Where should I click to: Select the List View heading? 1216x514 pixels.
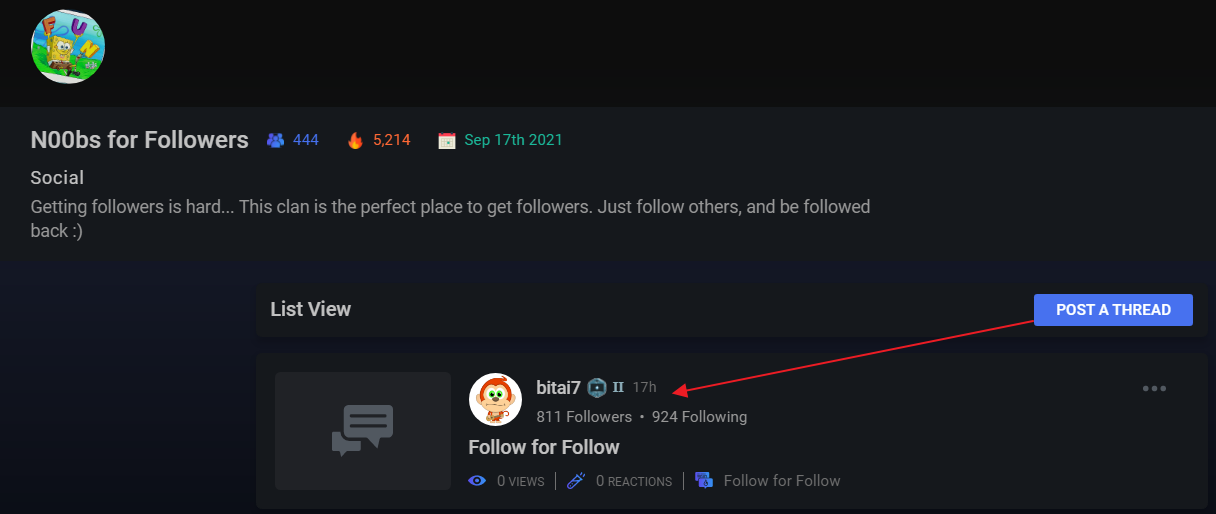click(311, 309)
